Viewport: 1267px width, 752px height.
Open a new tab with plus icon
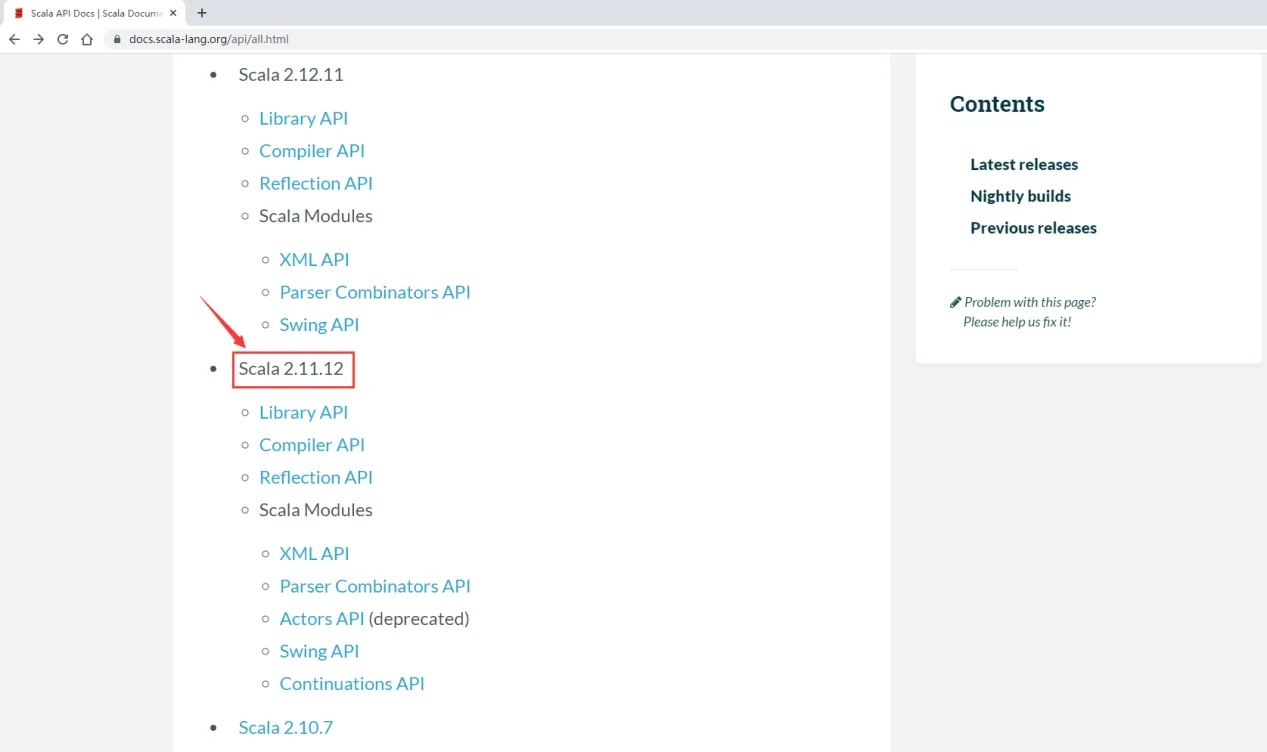202,13
